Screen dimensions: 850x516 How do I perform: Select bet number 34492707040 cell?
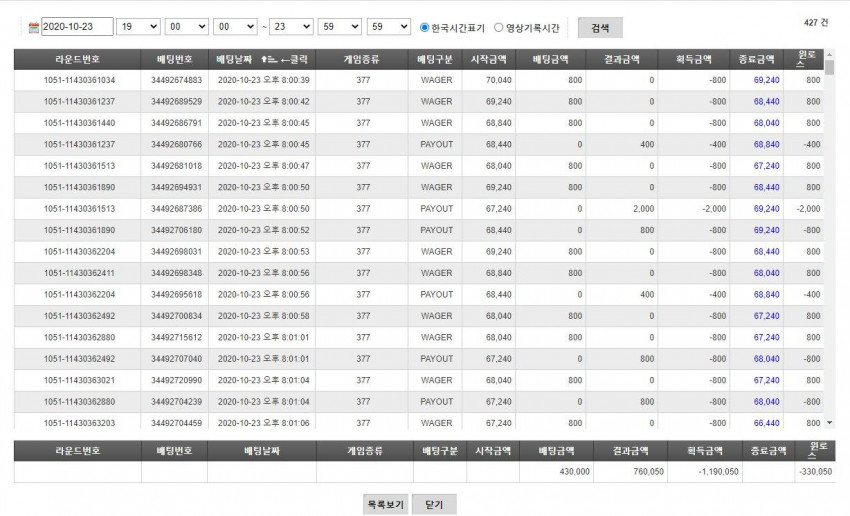pyautogui.click(x=176, y=359)
